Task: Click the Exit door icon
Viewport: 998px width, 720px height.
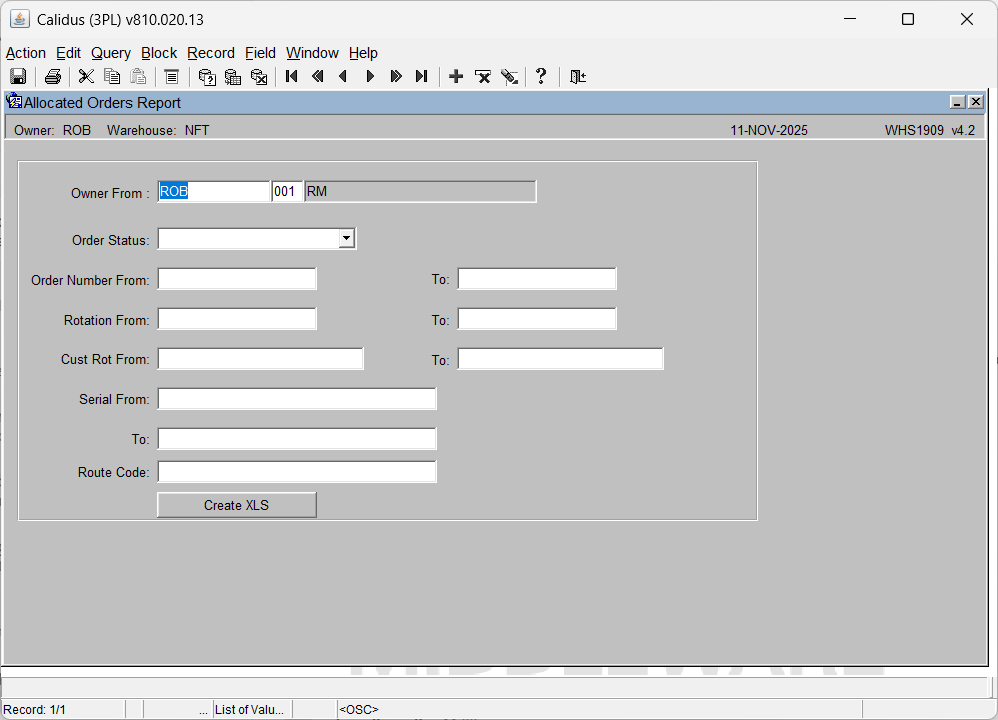Action: pos(577,77)
